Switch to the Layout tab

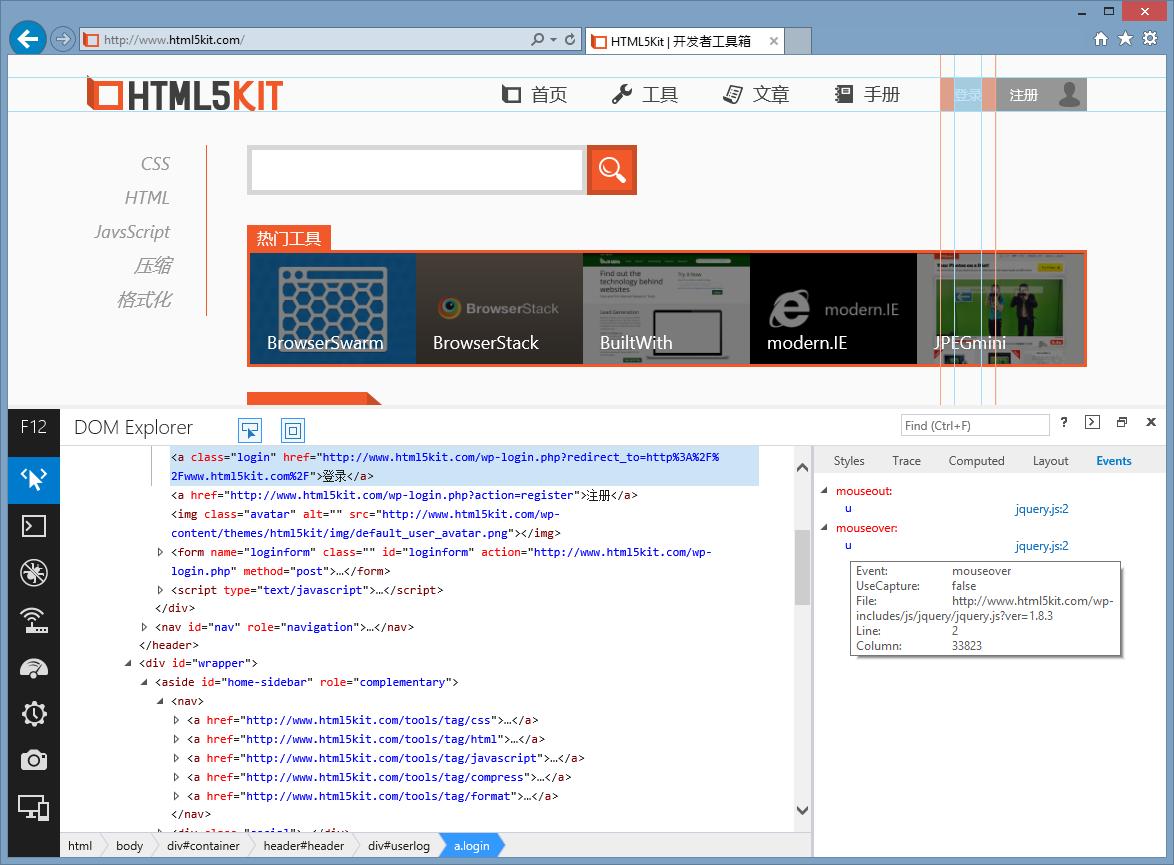[1050, 461]
